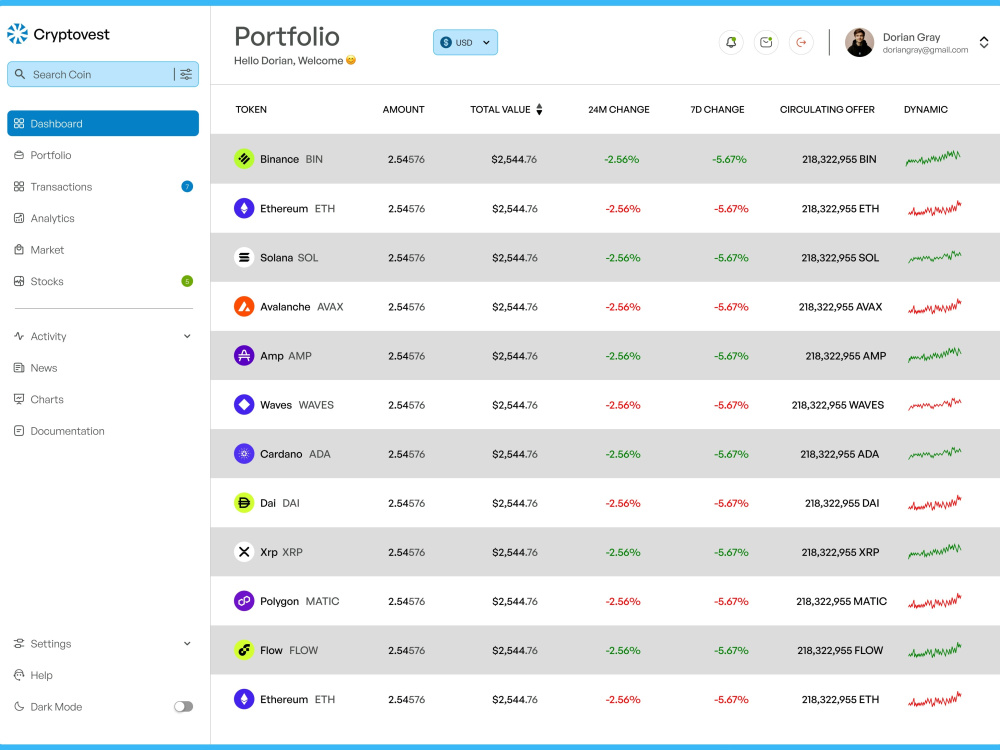
Task: Click DYNAMIC column header
Action: (925, 110)
